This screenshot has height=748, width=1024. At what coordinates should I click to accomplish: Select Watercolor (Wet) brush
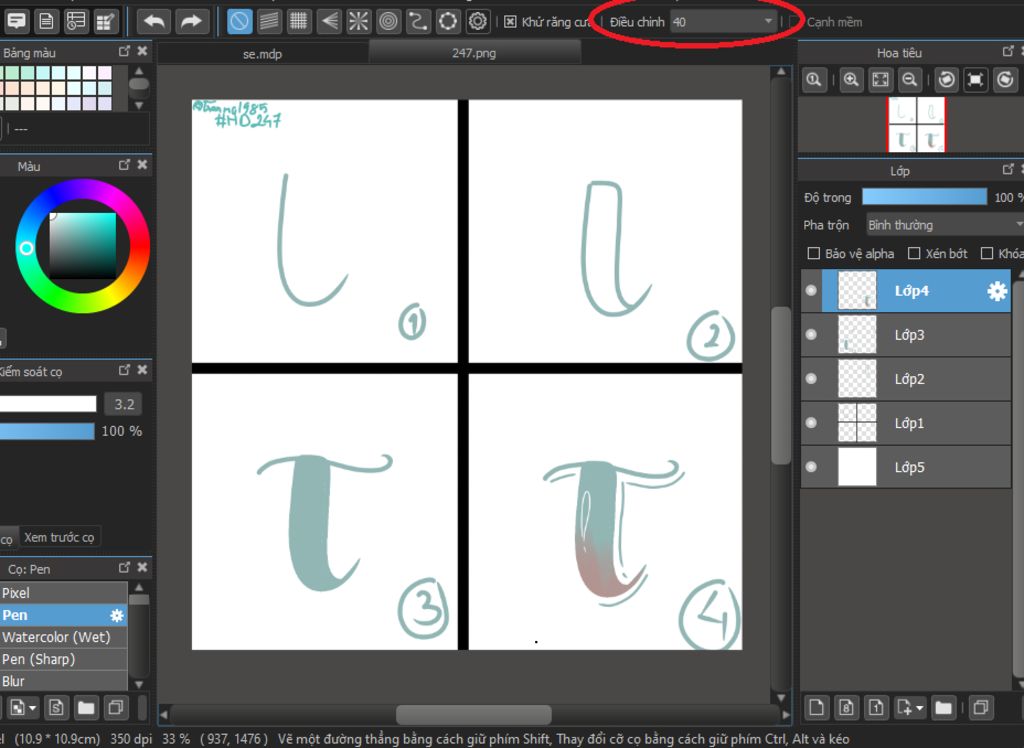(x=63, y=637)
